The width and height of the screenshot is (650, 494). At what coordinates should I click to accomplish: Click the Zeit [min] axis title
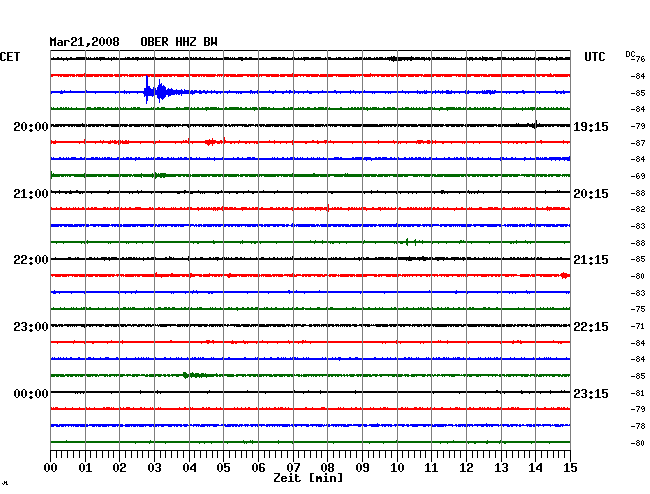308,478
